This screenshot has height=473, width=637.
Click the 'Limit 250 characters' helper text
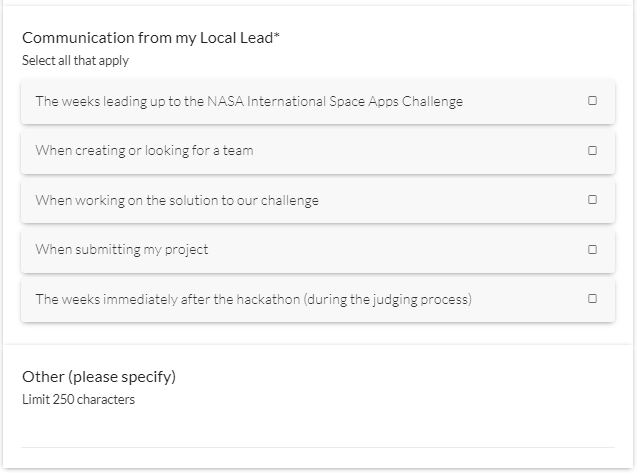(x=78, y=400)
